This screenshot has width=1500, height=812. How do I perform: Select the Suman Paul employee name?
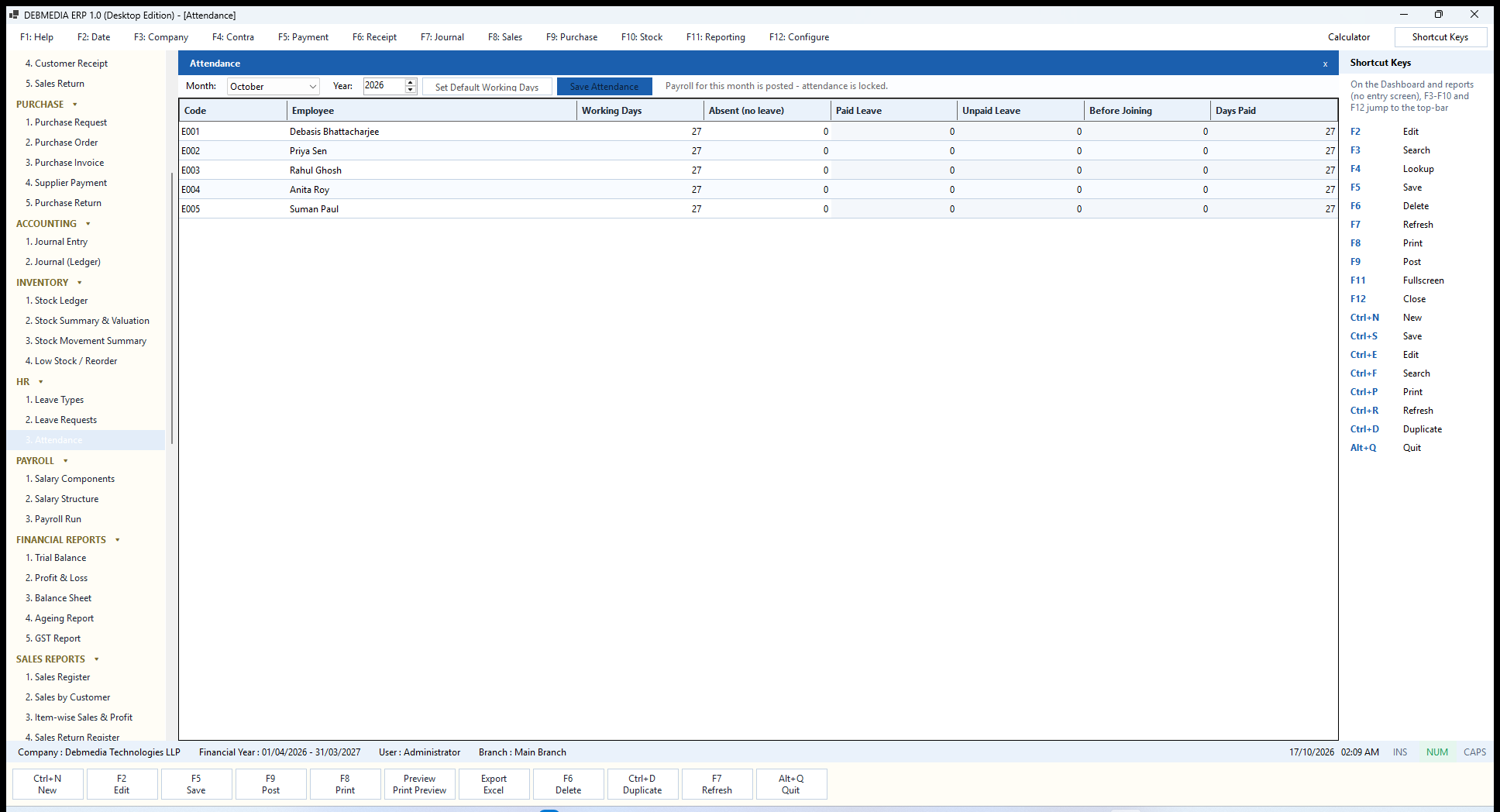314,209
